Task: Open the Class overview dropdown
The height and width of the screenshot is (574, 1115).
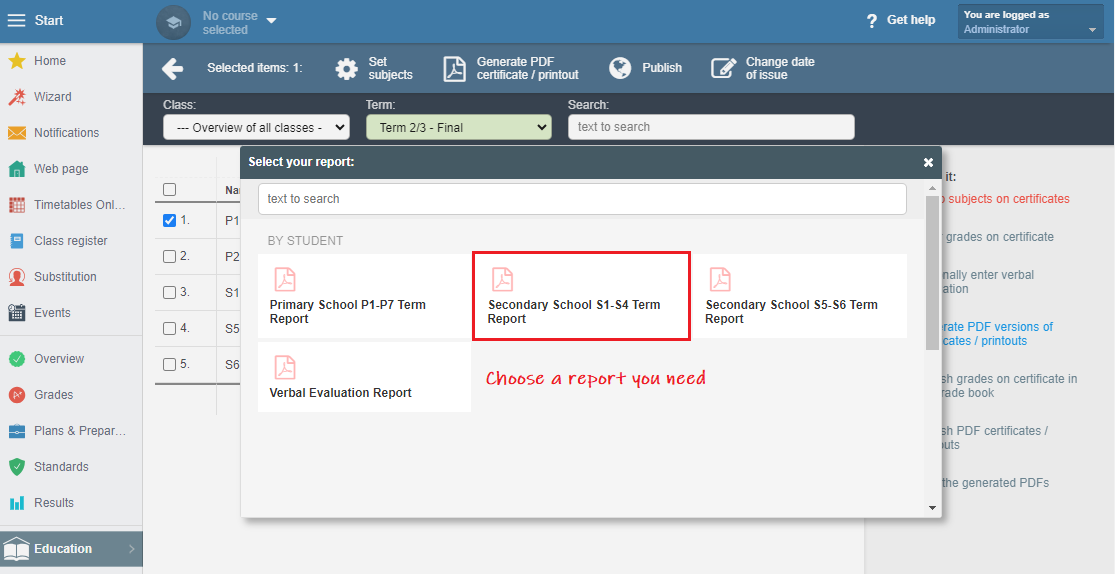Action: pos(256,127)
